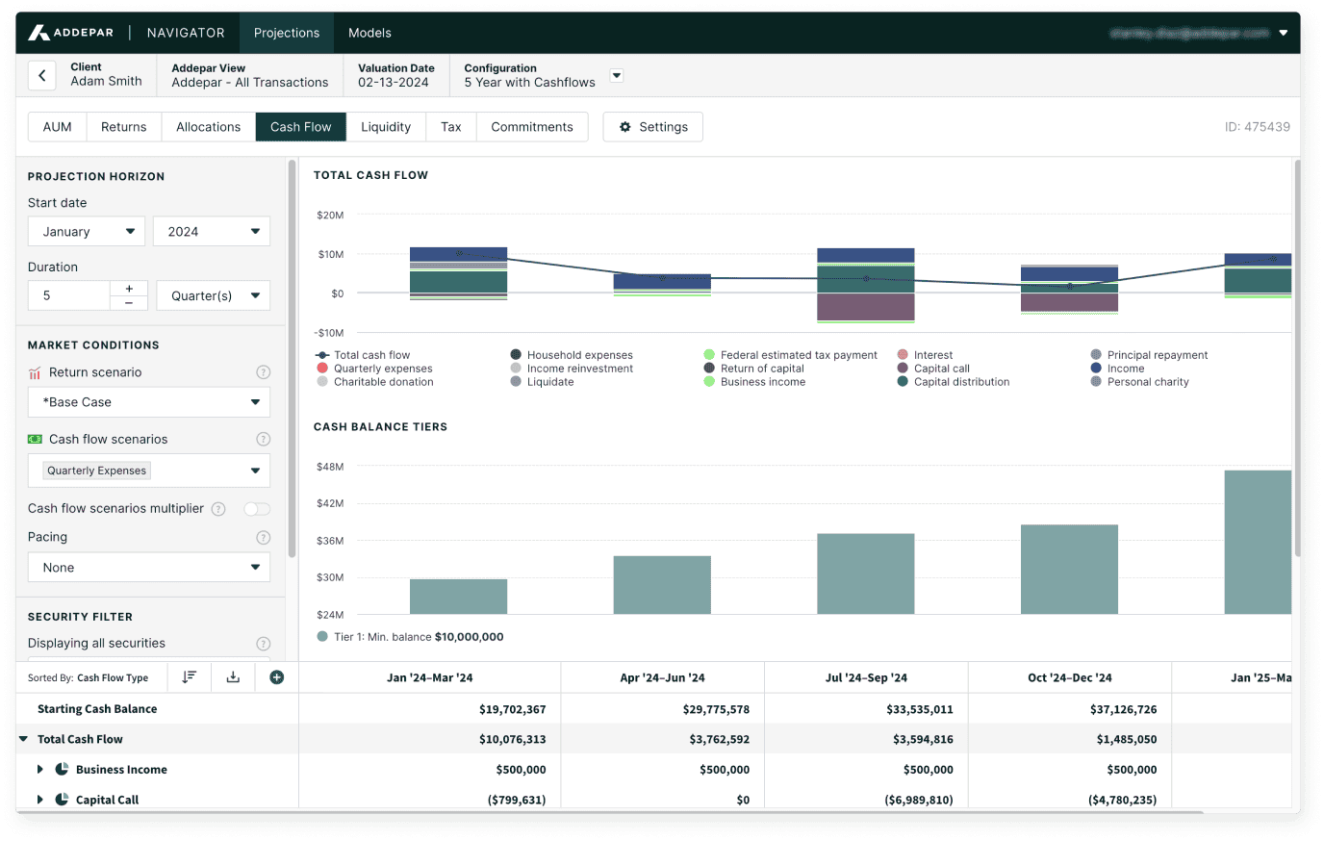Toggle the Cash flow scenarios multiplier switch
The image size is (1324, 841).
tap(257, 509)
